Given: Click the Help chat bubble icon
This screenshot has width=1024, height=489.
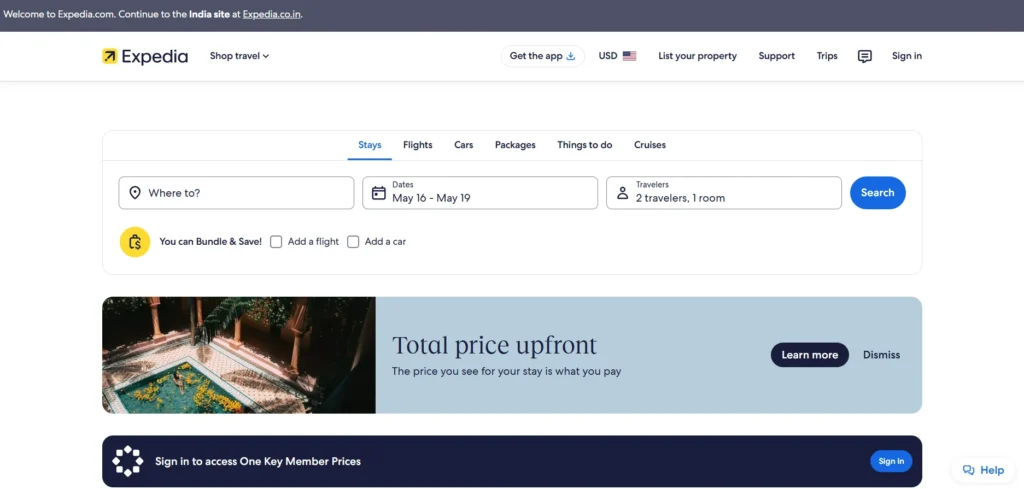Looking at the screenshot, I should tap(968, 470).
